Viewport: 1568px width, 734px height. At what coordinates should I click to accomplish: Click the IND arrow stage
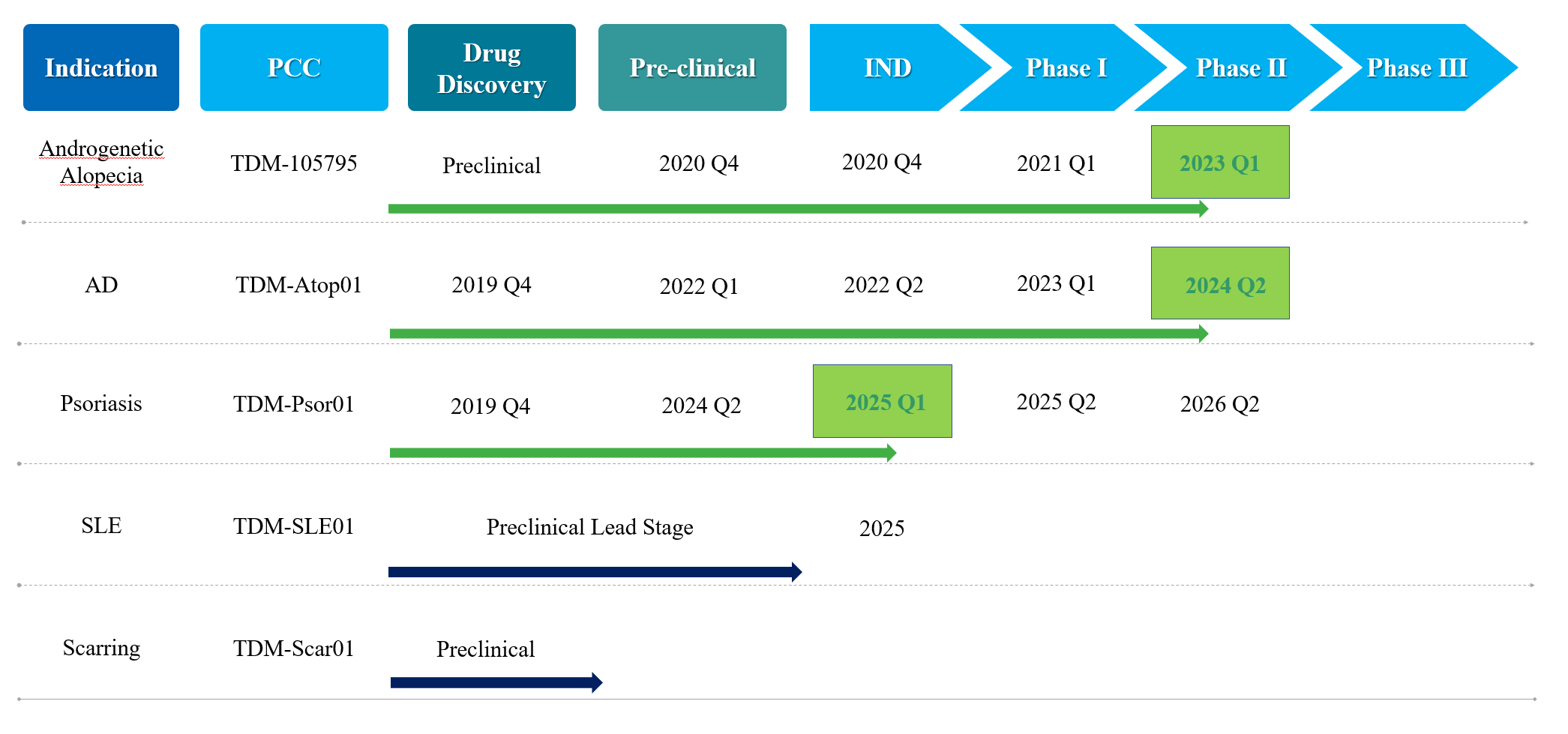click(x=887, y=67)
